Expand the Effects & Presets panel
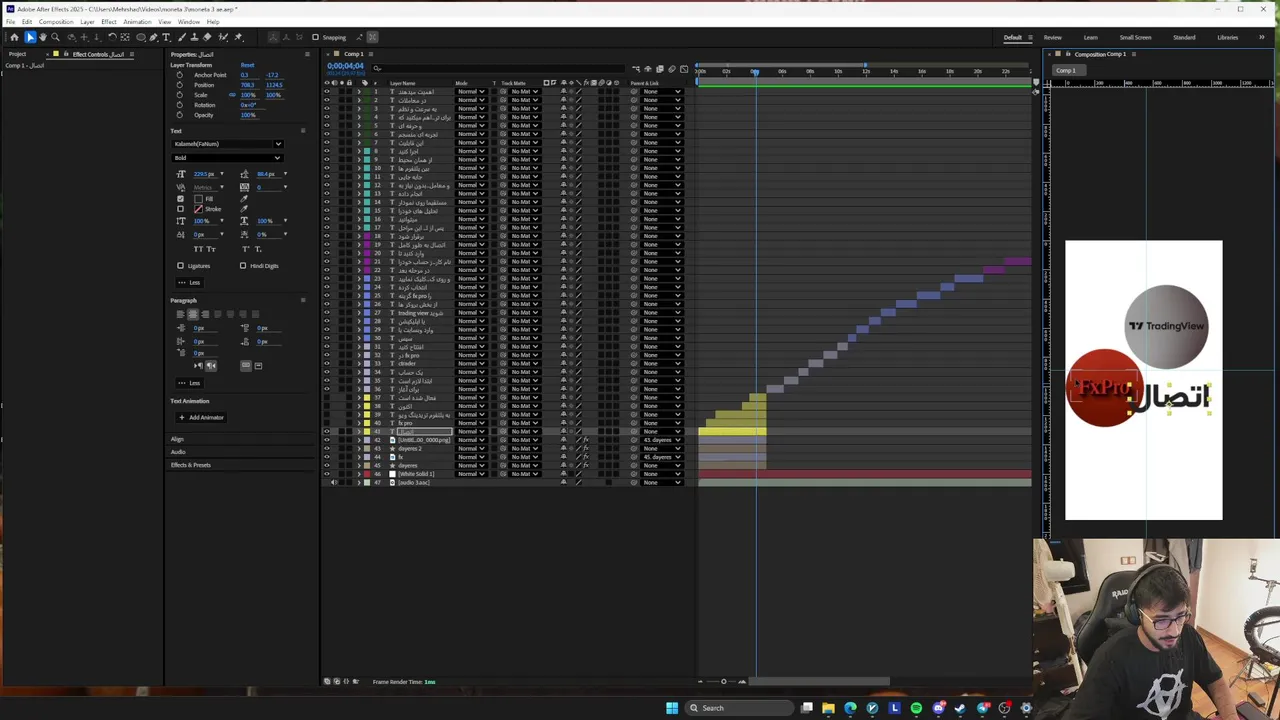Image resolution: width=1280 pixels, height=720 pixels. 191,465
